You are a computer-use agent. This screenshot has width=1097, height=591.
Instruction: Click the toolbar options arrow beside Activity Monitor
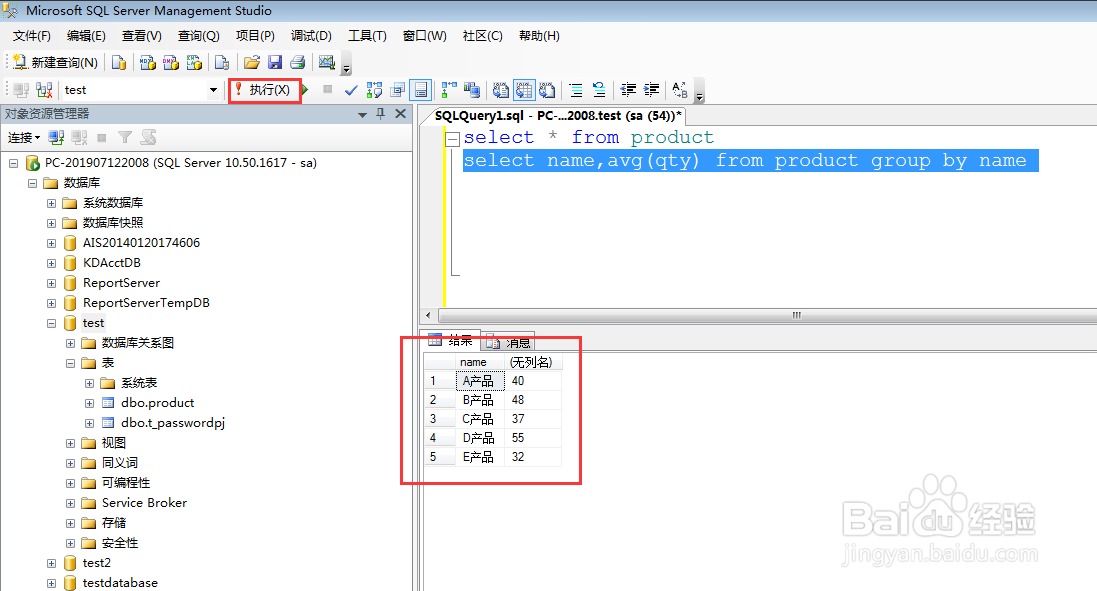[x=346, y=69]
